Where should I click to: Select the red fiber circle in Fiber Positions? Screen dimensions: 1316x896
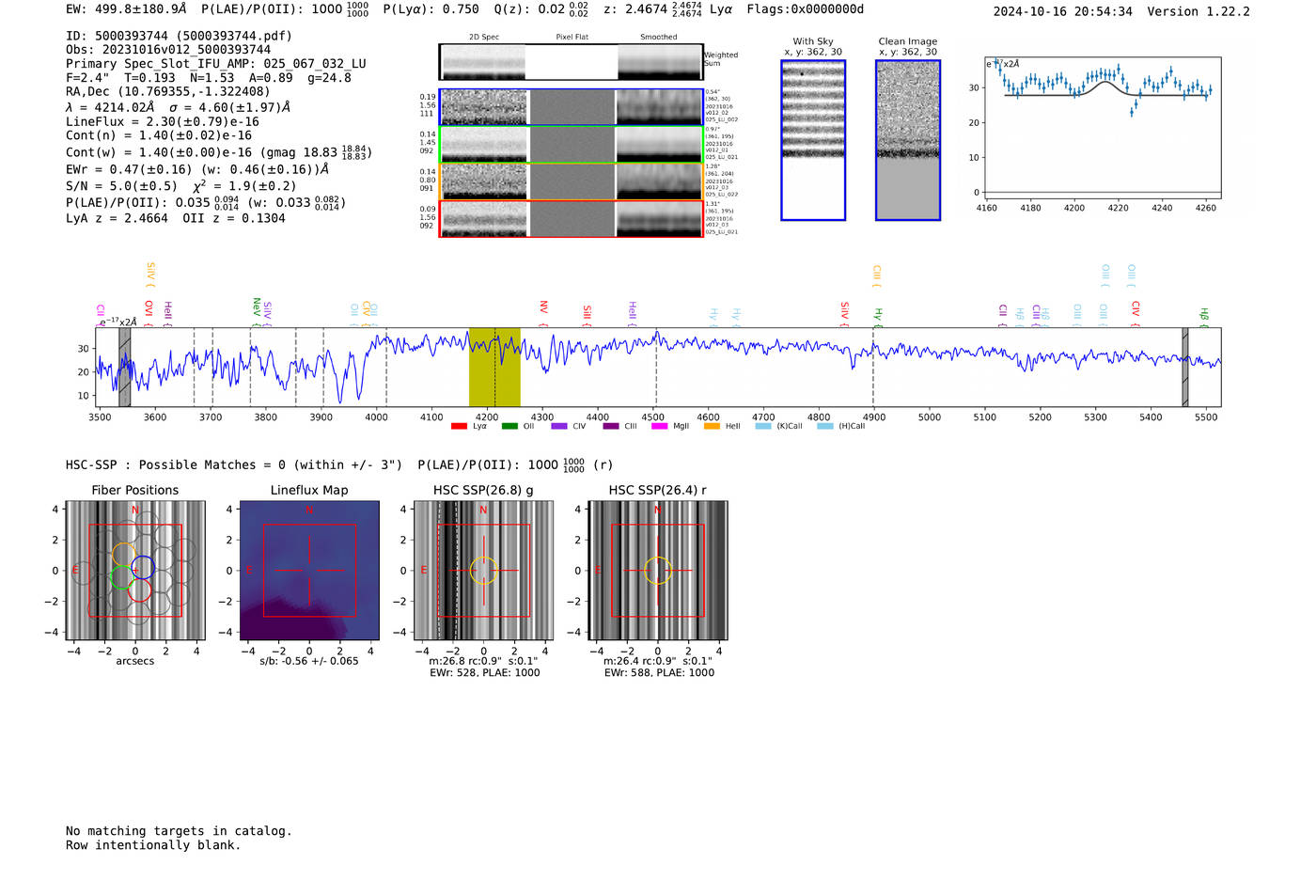tap(139, 590)
